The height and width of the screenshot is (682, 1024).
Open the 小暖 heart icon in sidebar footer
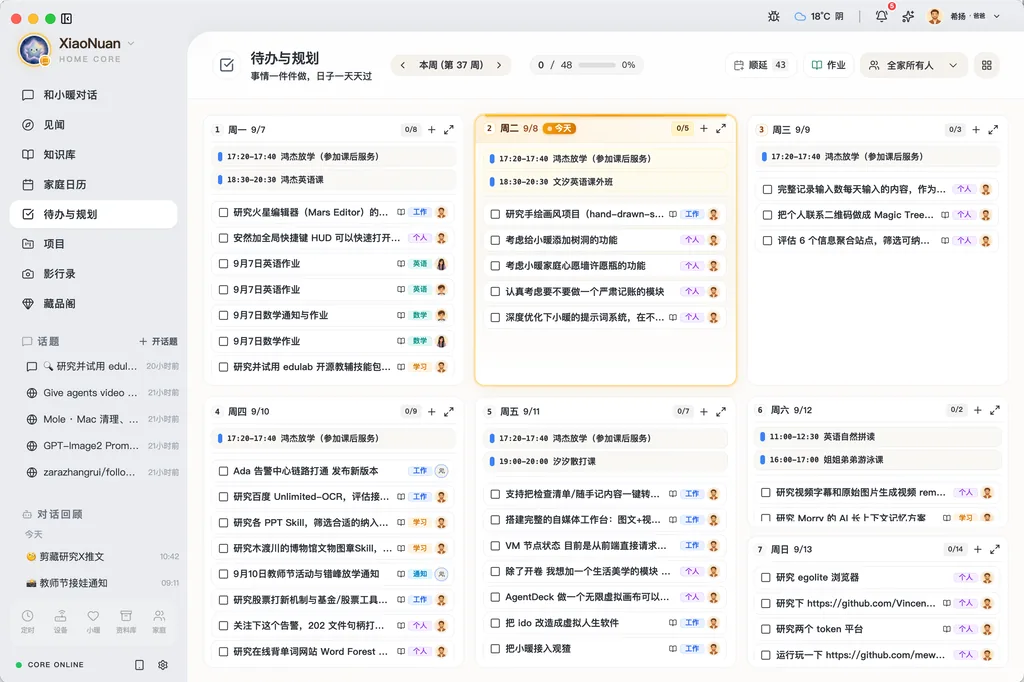[93, 621]
